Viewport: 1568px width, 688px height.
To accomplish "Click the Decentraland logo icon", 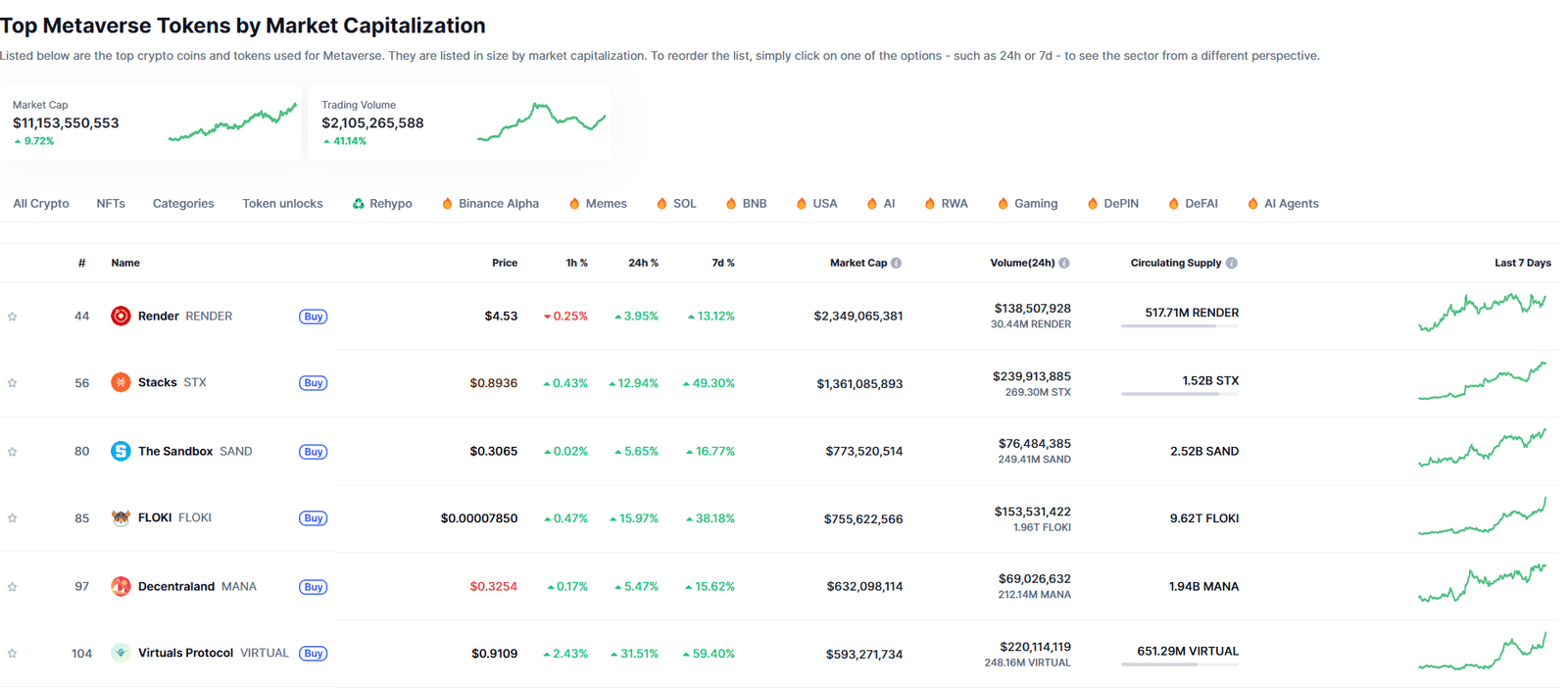I will [121, 586].
